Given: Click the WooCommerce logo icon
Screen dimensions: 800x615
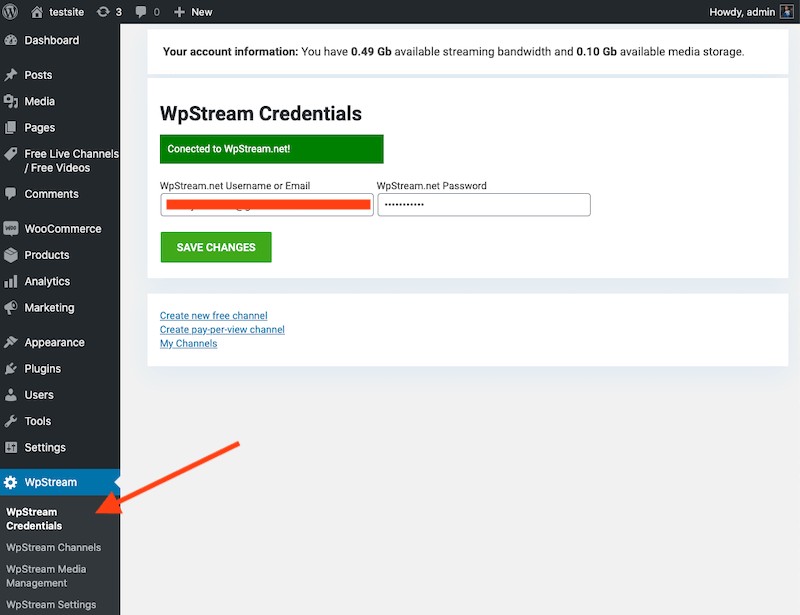Looking at the screenshot, I should click(x=11, y=228).
